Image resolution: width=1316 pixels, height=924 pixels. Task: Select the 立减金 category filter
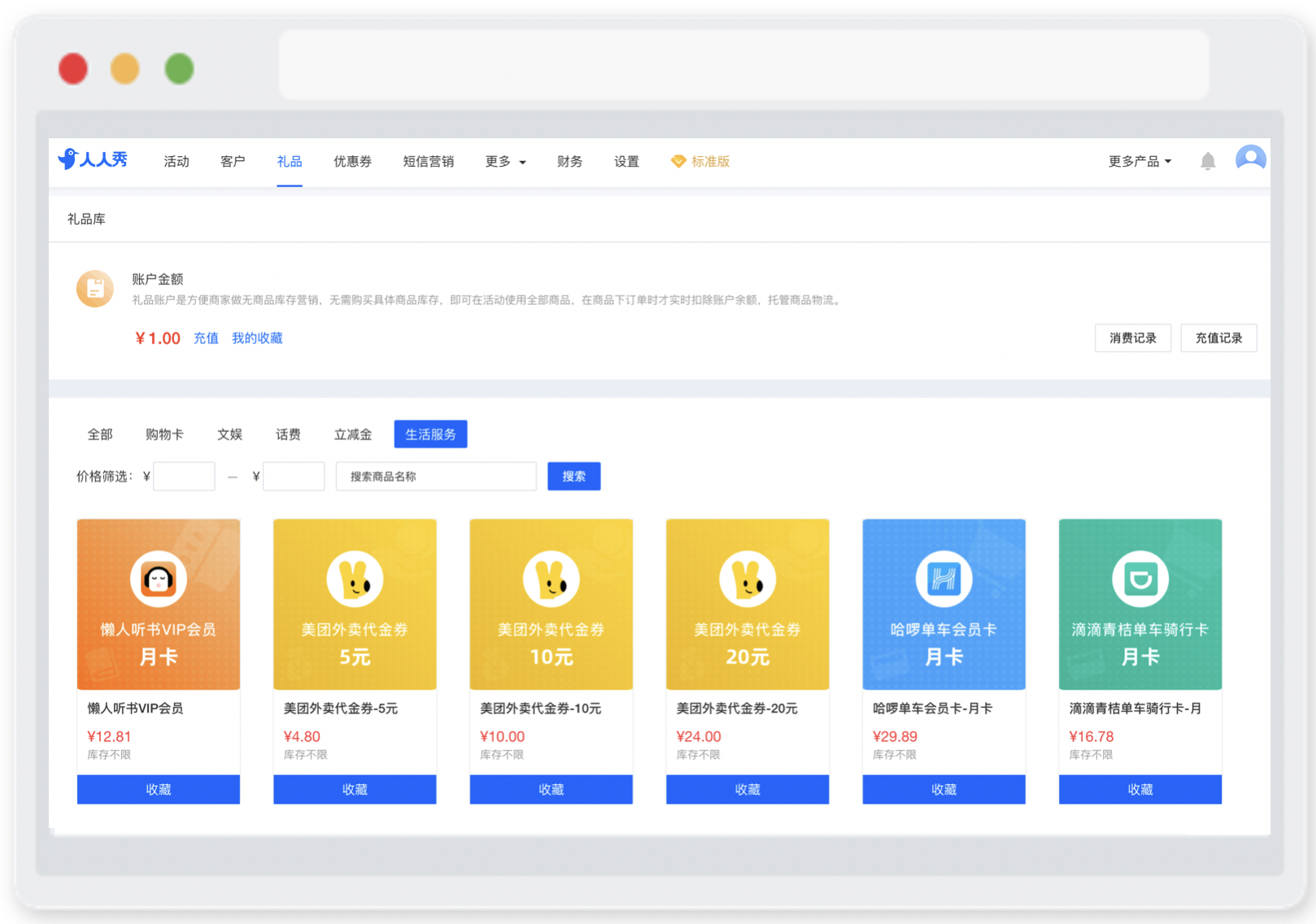[353, 434]
